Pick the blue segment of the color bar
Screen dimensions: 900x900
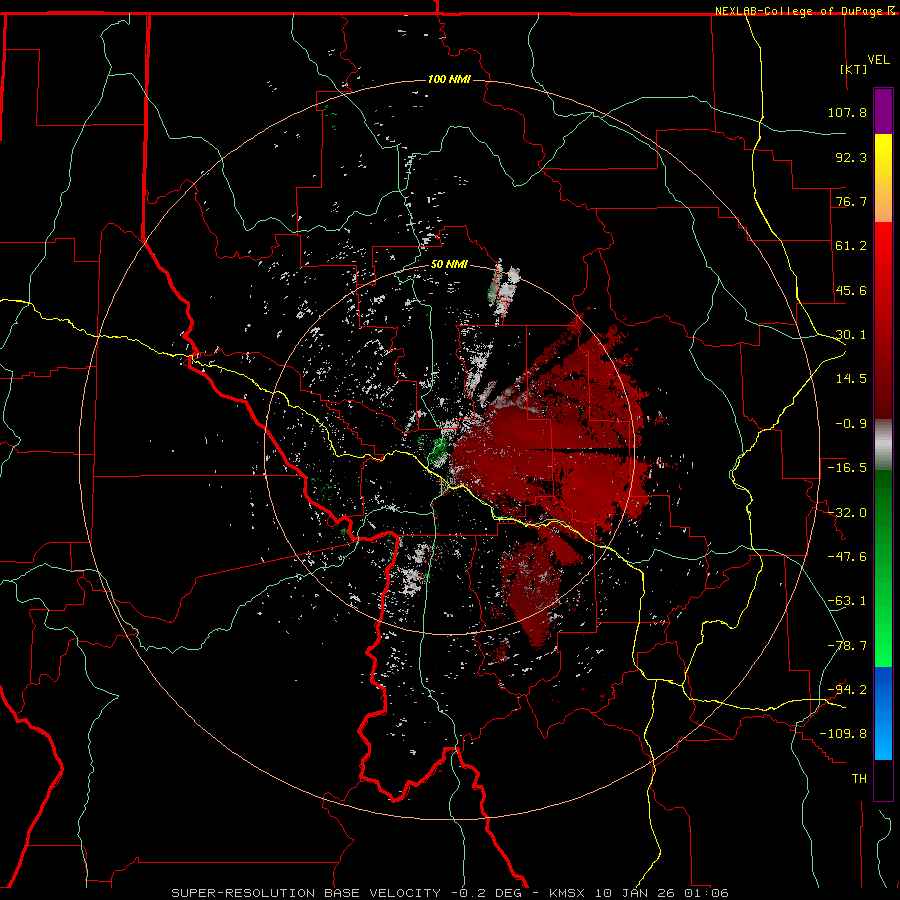[883, 713]
